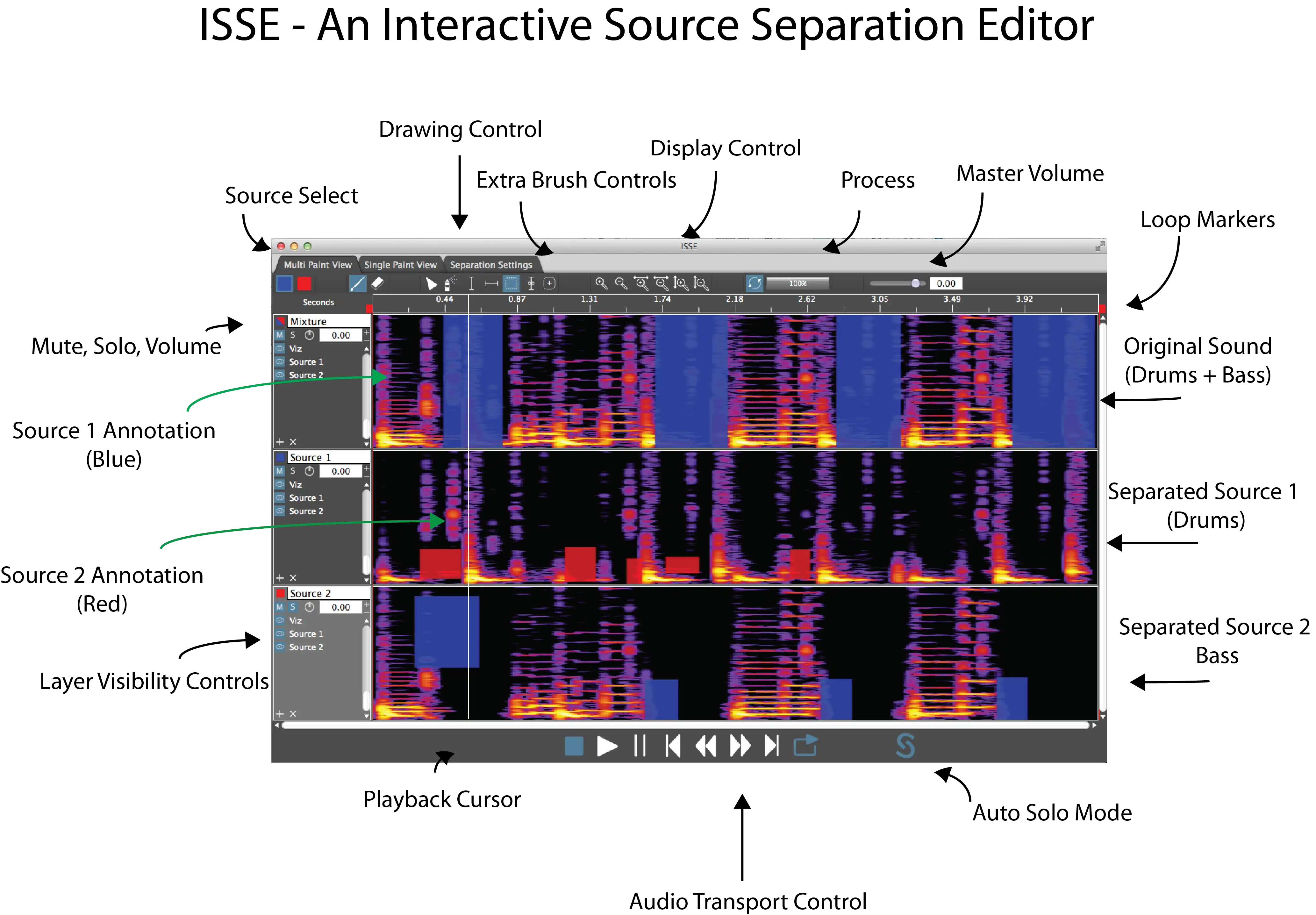Screen dimensions: 1316x915
Task: Select the red Source 2 color swatch
Action: point(304,284)
